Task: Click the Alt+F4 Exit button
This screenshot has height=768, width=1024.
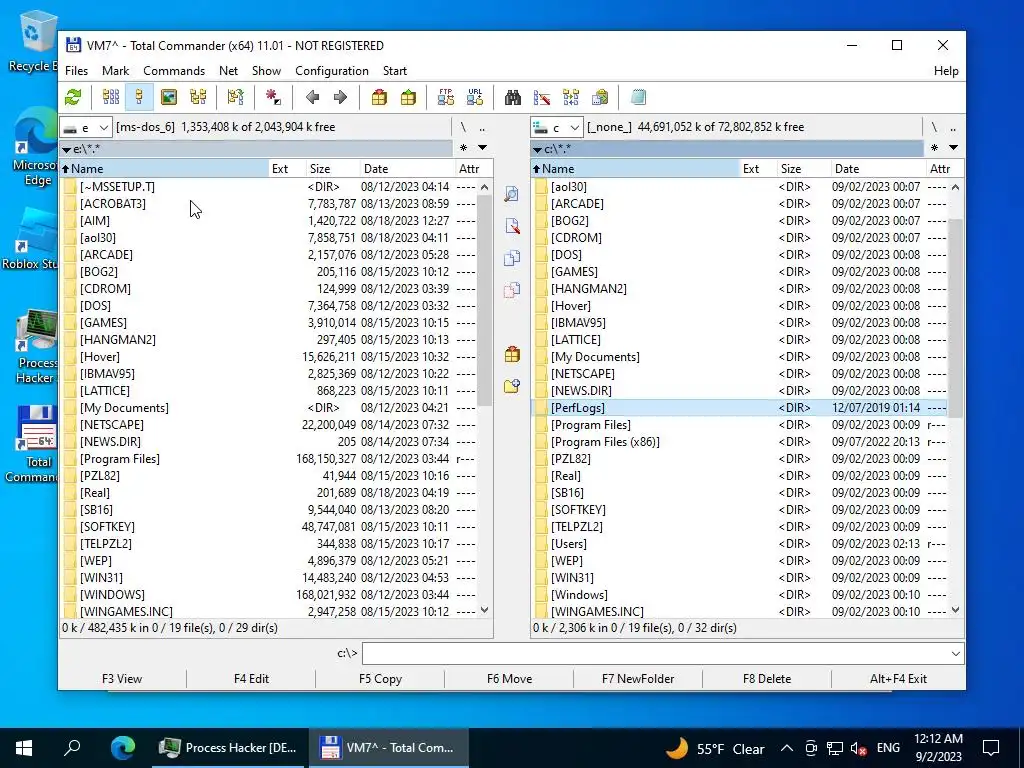Action: pyautogui.click(x=898, y=679)
